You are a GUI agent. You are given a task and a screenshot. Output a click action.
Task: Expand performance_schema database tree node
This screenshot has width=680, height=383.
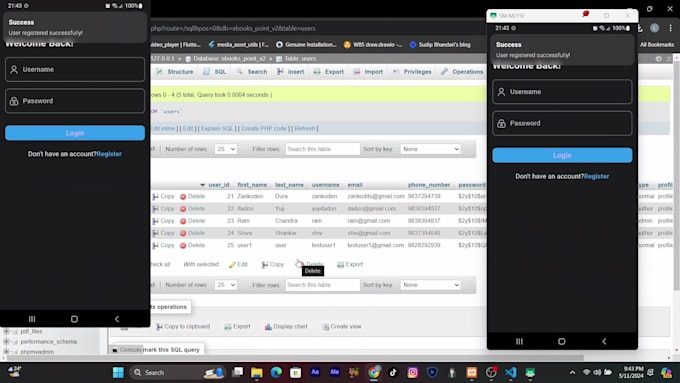pyautogui.click(x=6, y=341)
